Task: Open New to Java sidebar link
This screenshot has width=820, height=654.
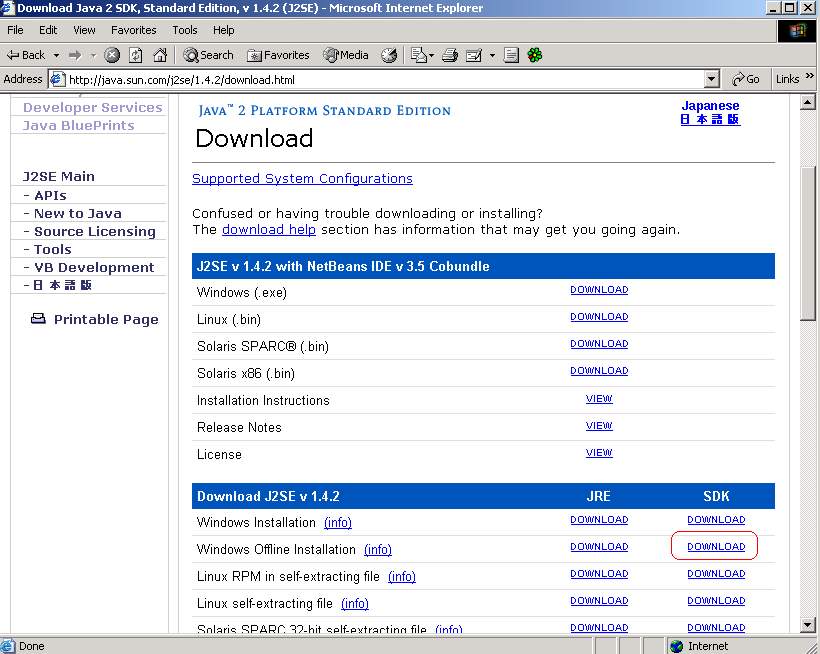Action: point(77,213)
